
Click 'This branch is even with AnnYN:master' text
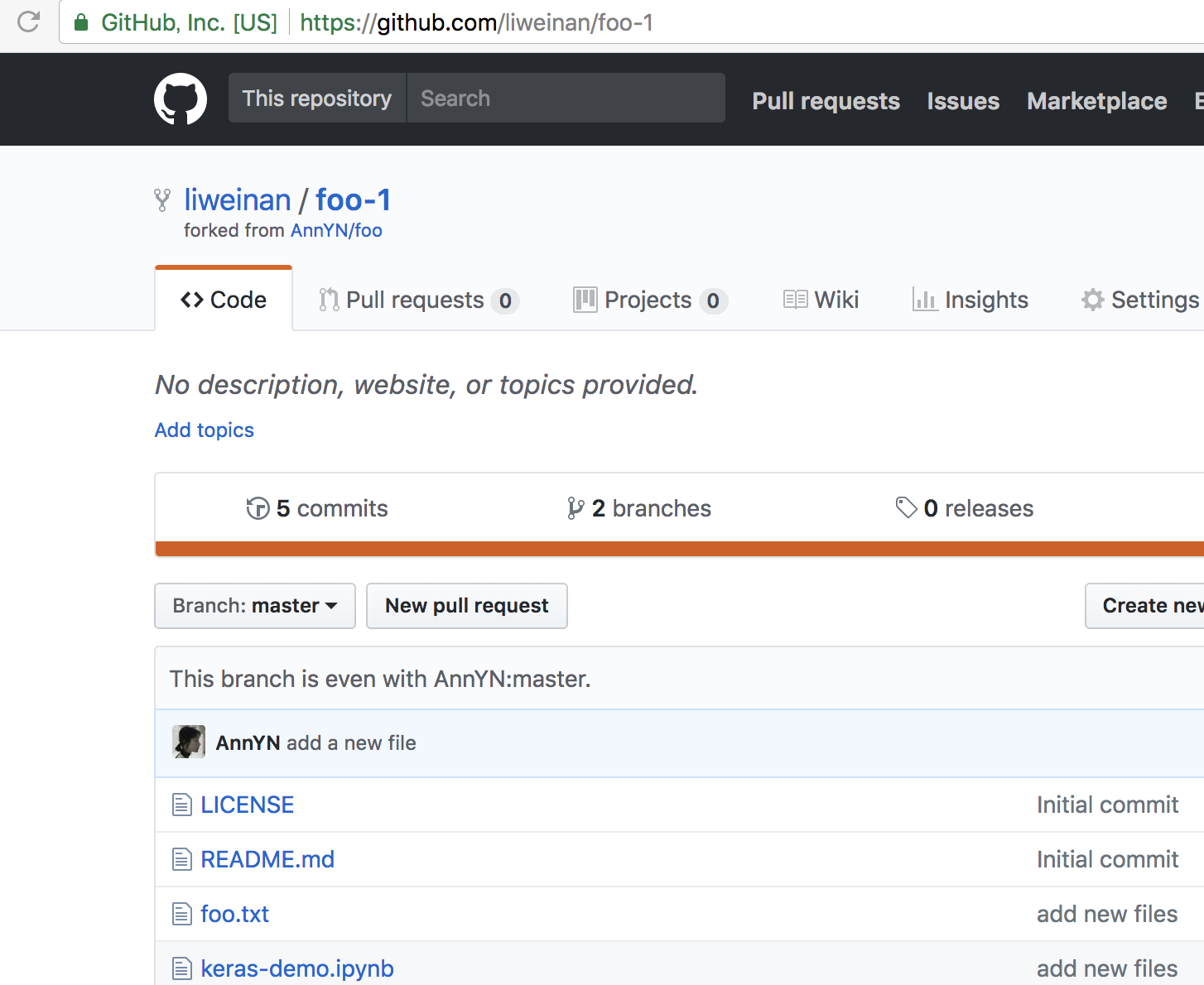pos(380,679)
